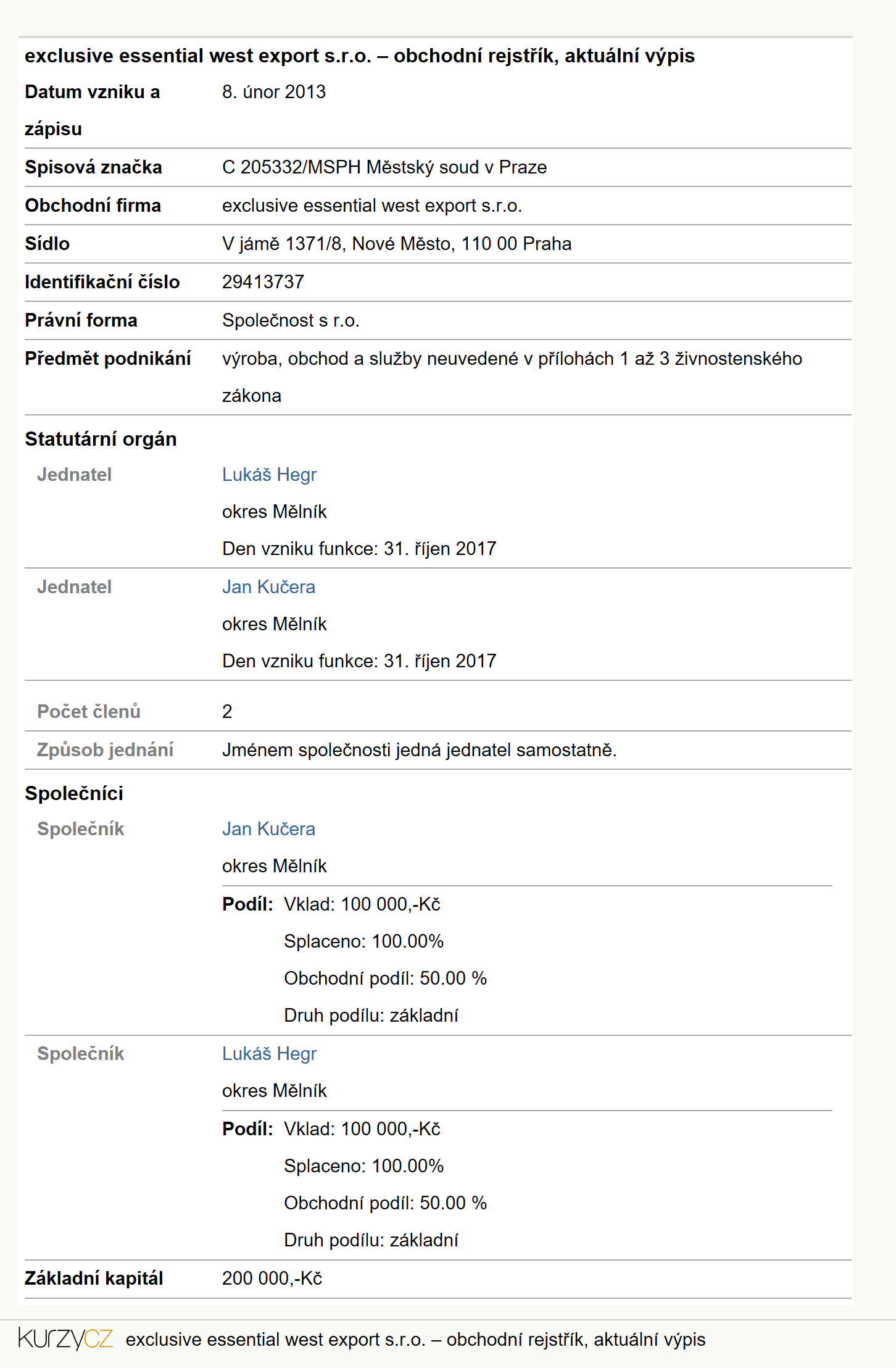Click Jan Kučera's Vklad 100 000,-Kč line
Viewport: 896px width, 1368px height.
click(362, 904)
